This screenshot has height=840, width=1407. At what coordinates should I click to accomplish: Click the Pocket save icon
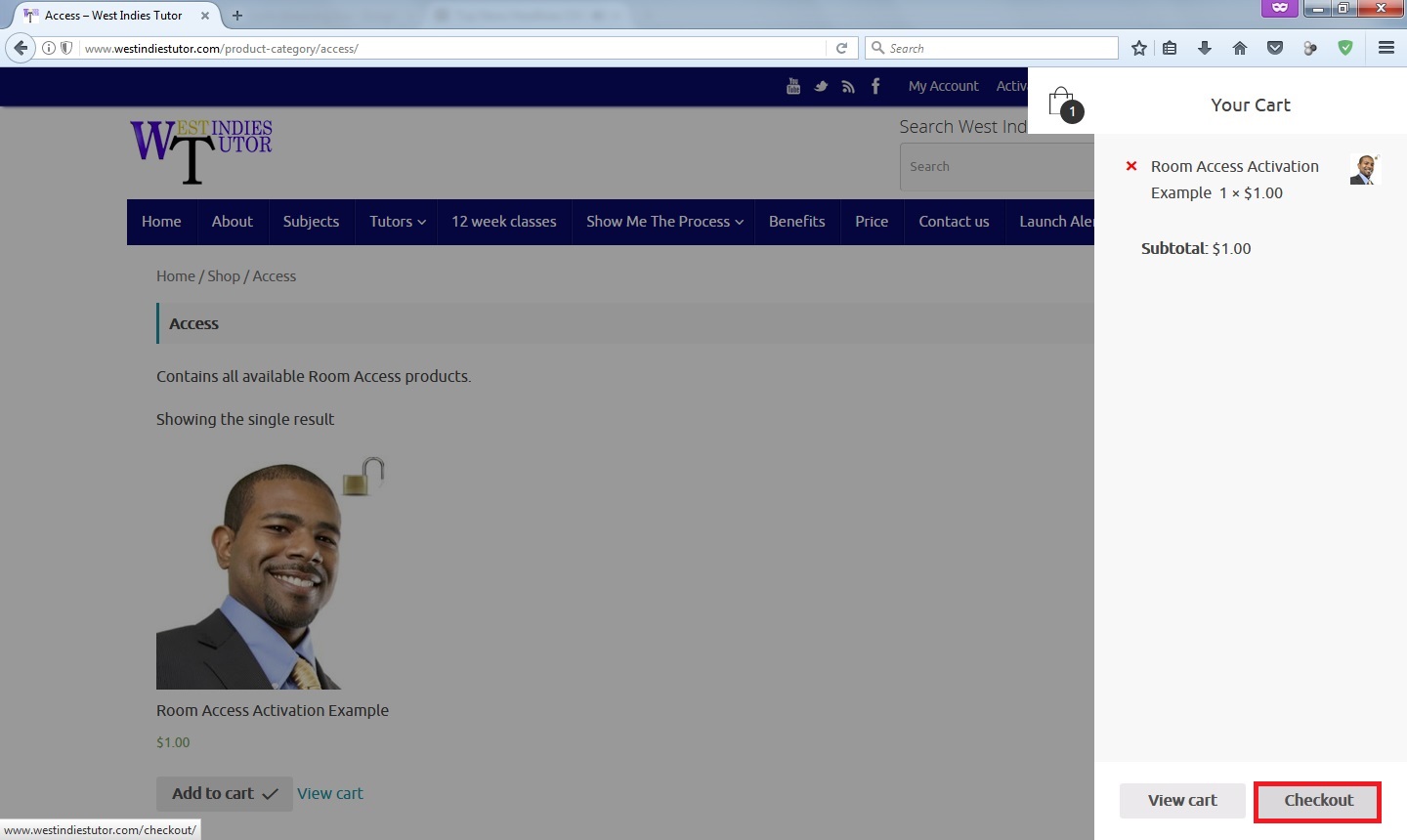coord(1275,48)
